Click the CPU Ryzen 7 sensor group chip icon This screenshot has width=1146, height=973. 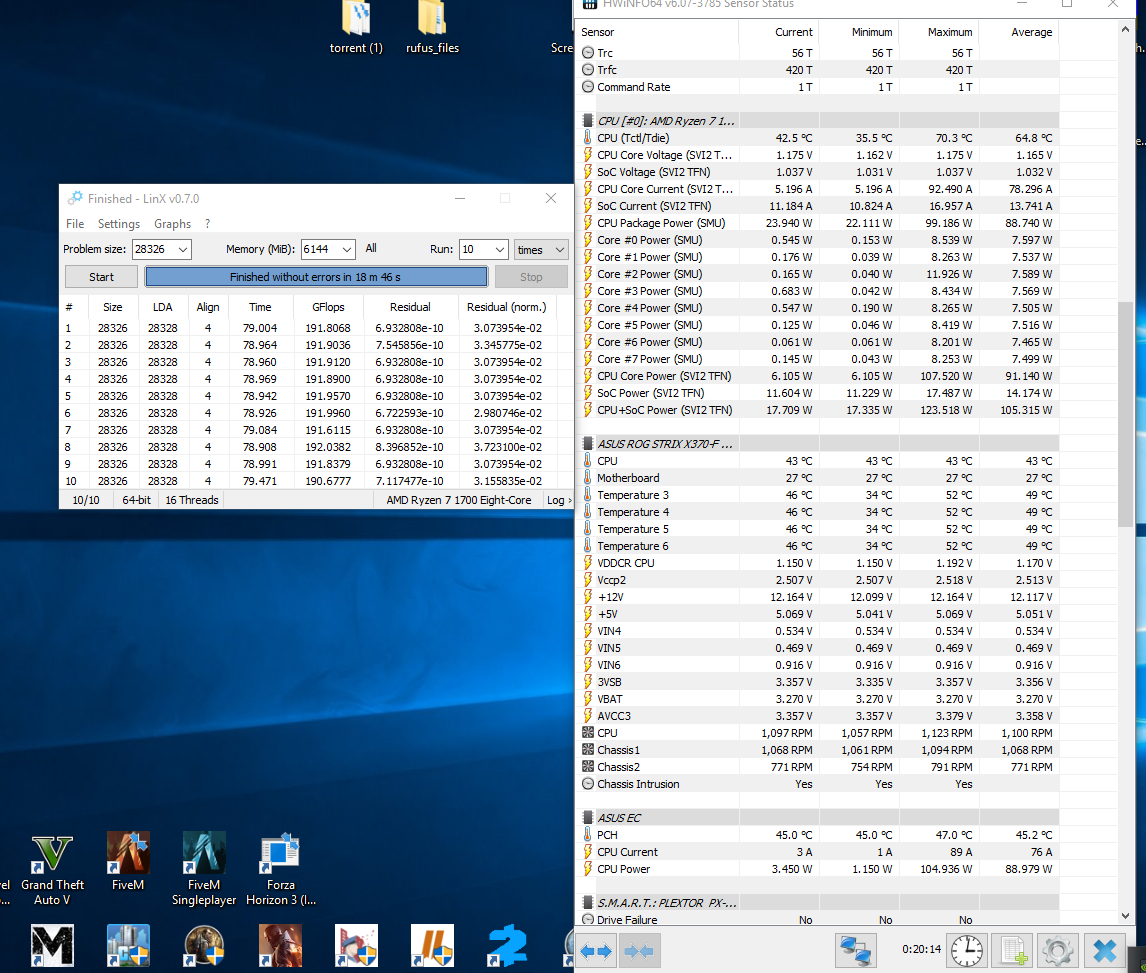tap(588, 121)
